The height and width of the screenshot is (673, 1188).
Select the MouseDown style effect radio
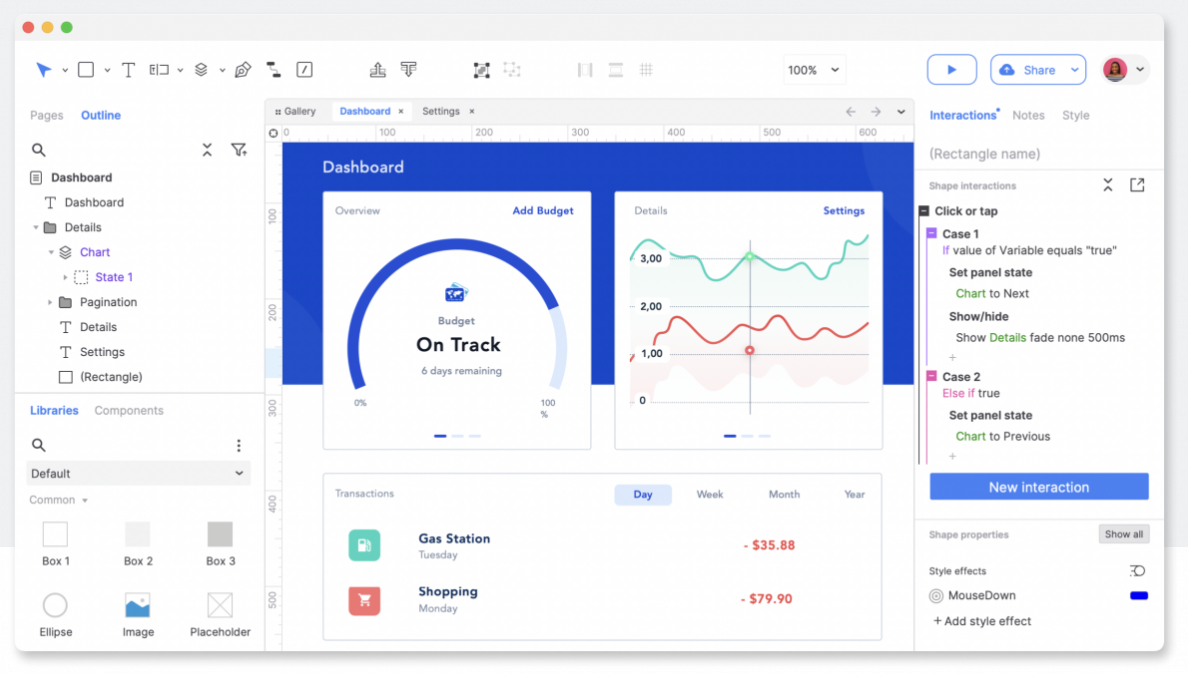tap(936, 596)
